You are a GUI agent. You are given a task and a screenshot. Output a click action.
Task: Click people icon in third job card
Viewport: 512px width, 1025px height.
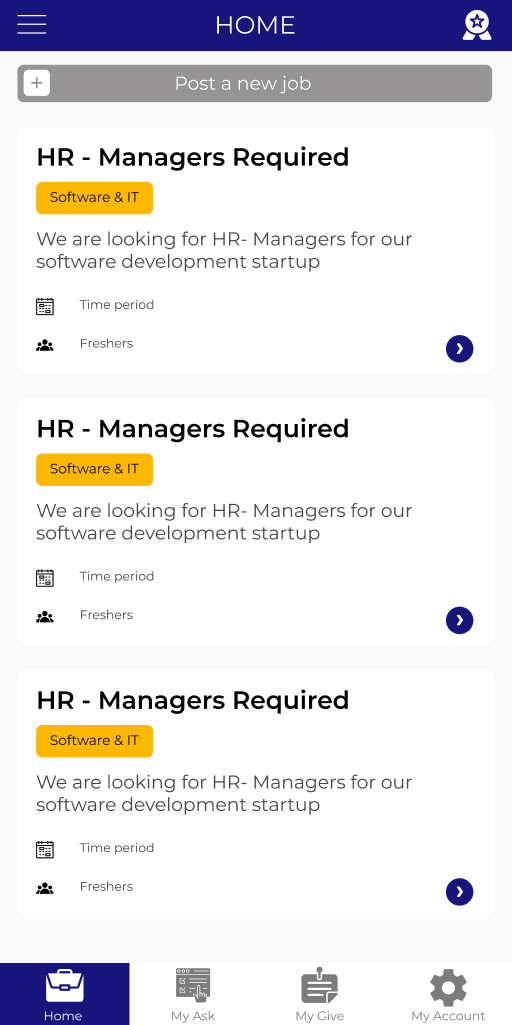(45, 888)
